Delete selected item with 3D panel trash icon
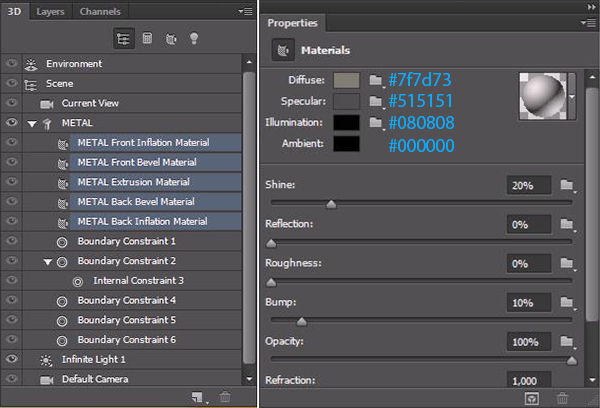600x408 pixels. (225, 397)
